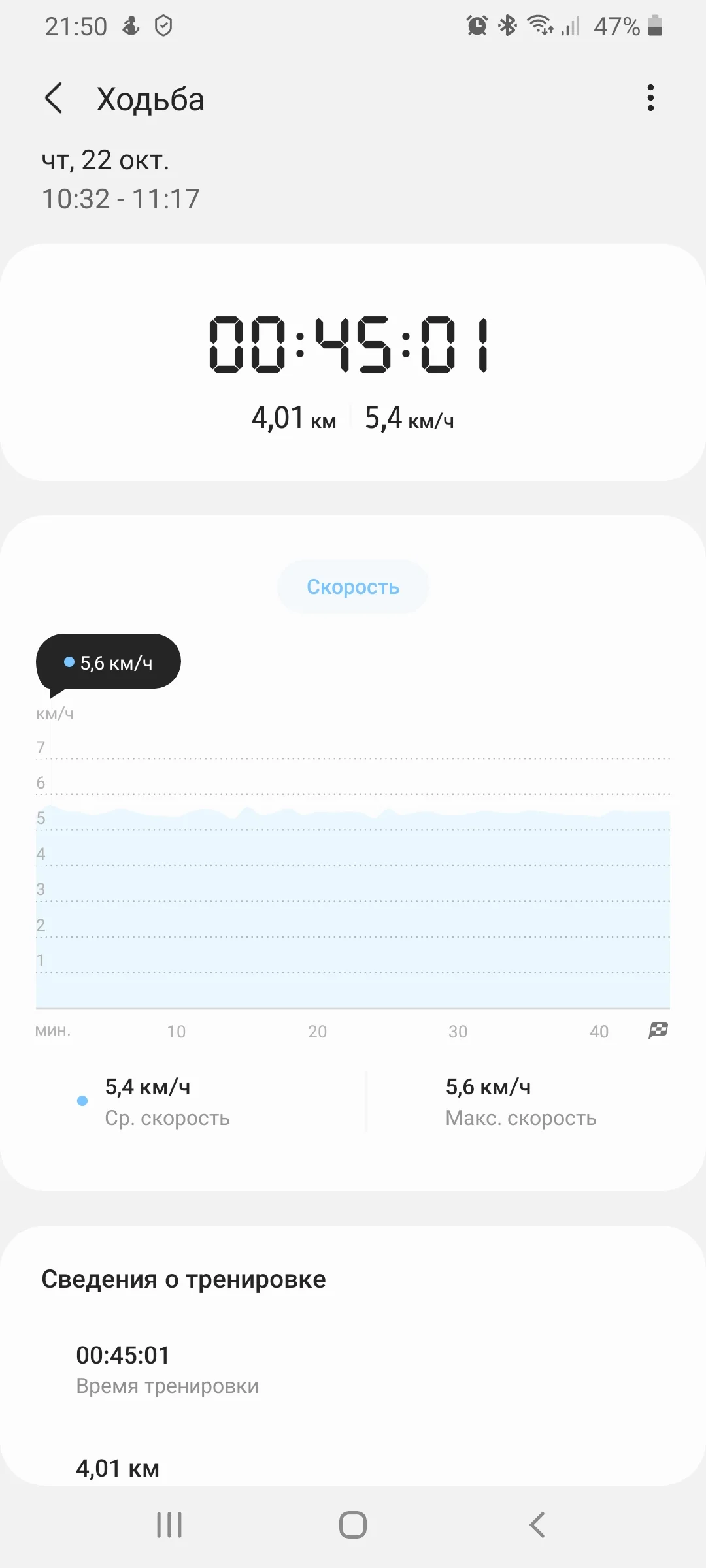Tap the battery indicator icon
The image size is (706, 1568).
655,26
